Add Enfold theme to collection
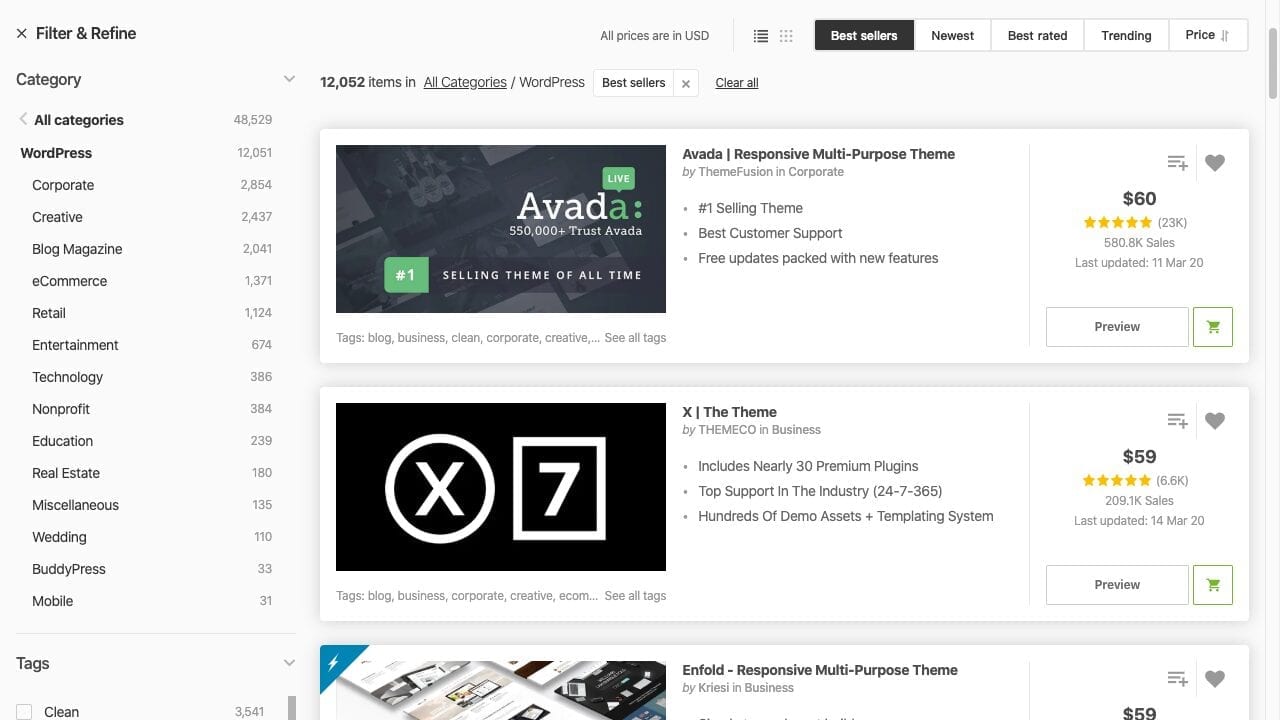1280x720 pixels. tap(1177, 679)
